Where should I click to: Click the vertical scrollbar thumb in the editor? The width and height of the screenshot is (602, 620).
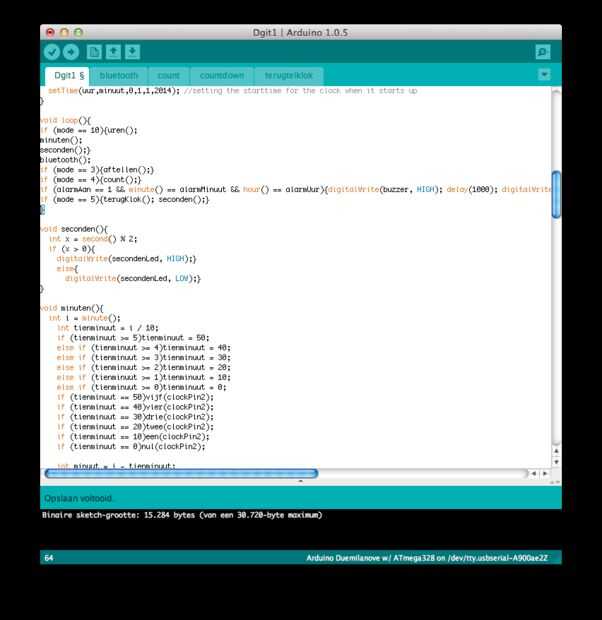click(556, 194)
